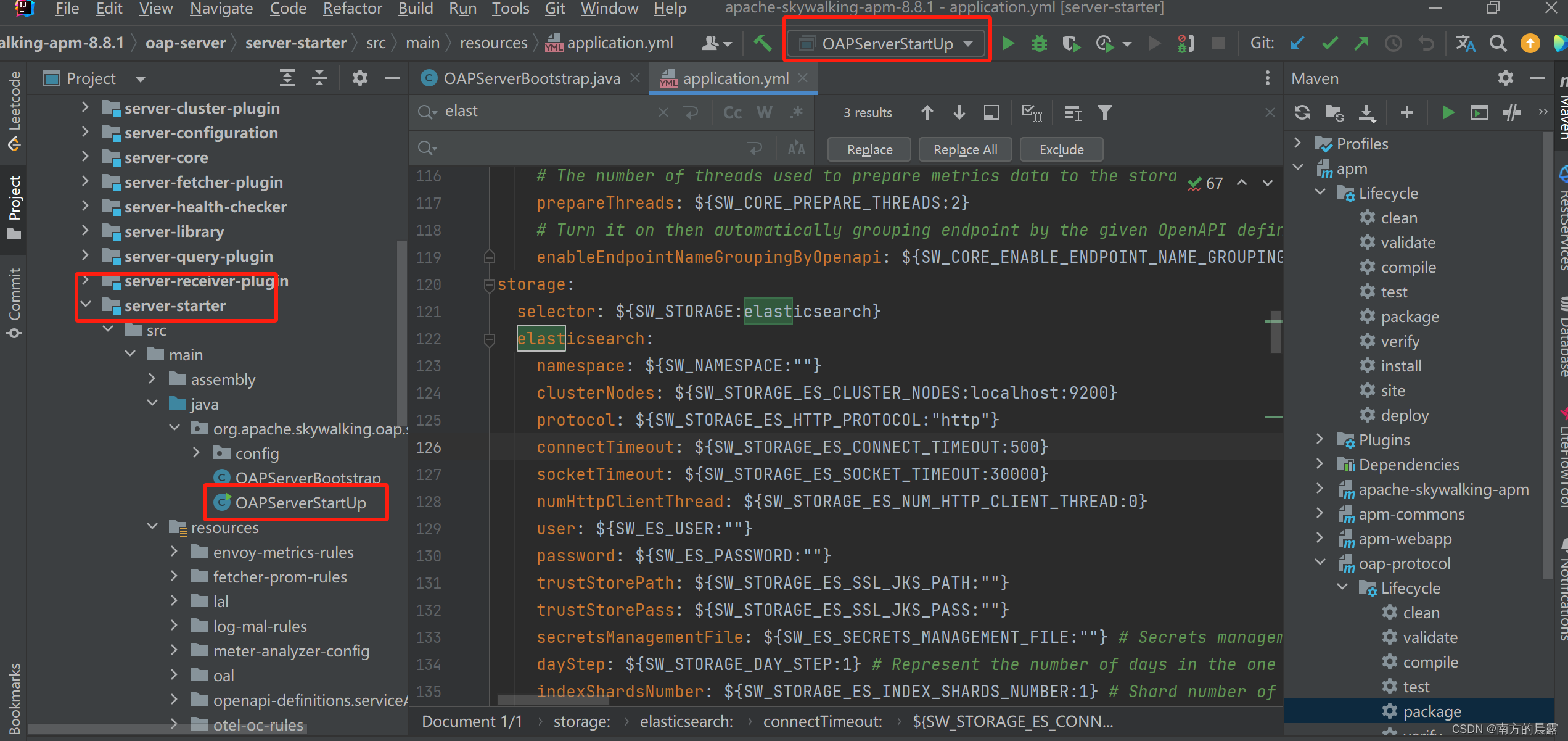The width and height of the screenshot is (1568, 741).
Task: Click the Exclude button
Action: pyautogui.click(x=1061, y=149)
